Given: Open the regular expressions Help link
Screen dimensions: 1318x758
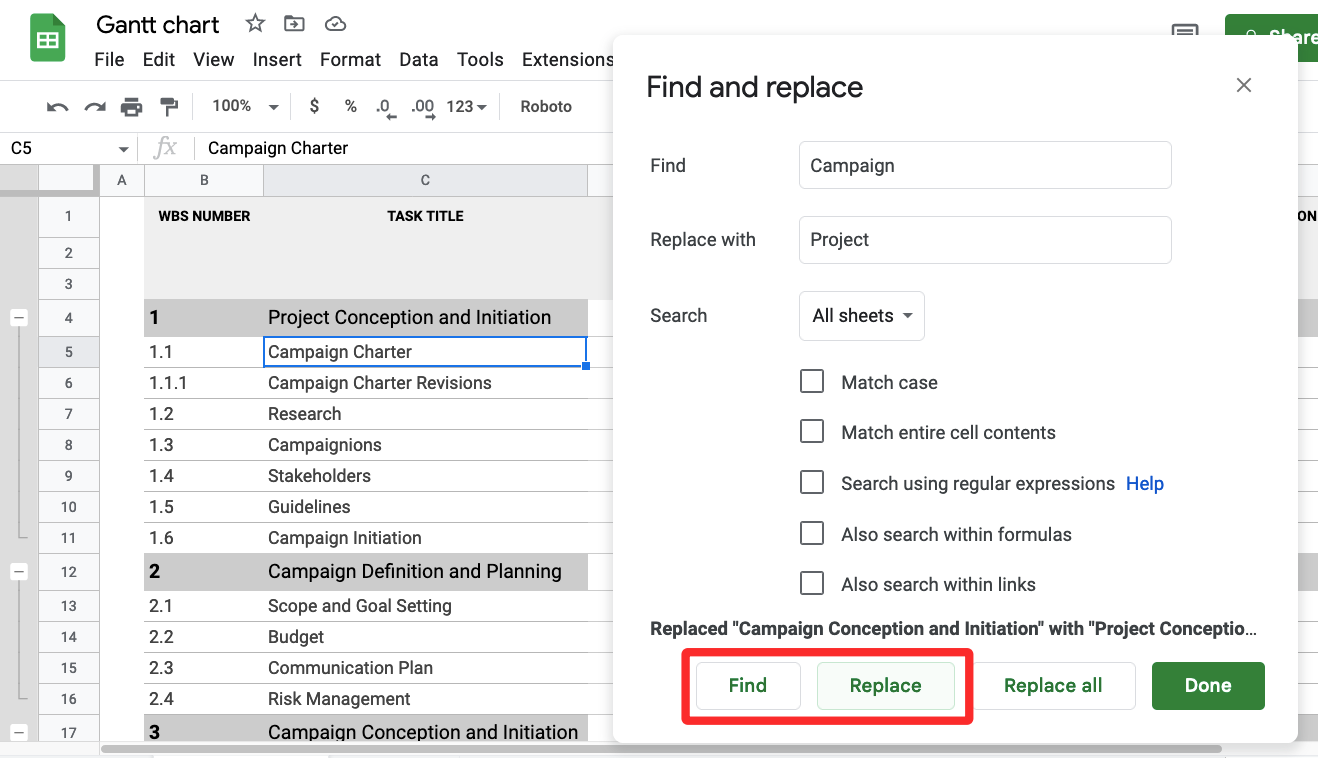Looking at the screenshot, I should click(1145, 484).
